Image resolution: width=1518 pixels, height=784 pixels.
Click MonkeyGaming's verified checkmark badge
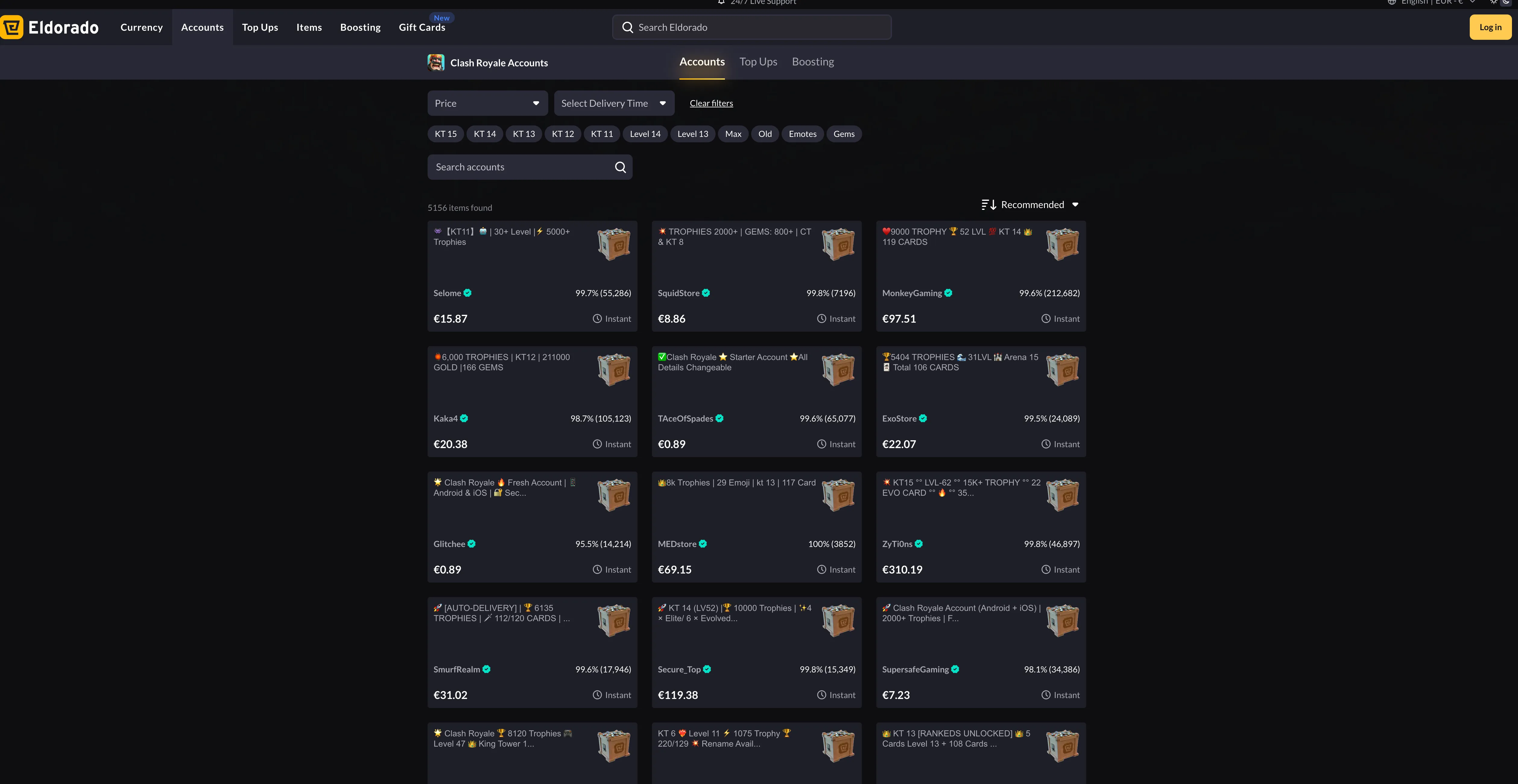click(948, 293)
